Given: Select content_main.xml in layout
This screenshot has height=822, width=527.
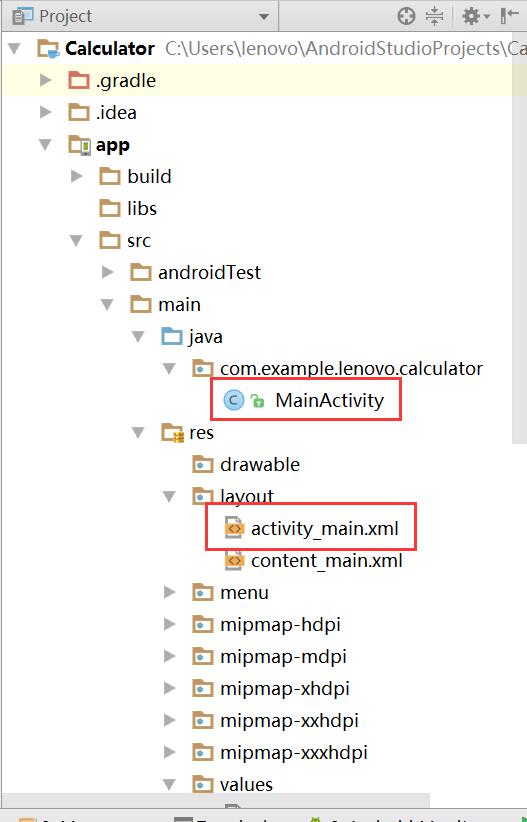Looking at the screenshot, I should point(327,560).
